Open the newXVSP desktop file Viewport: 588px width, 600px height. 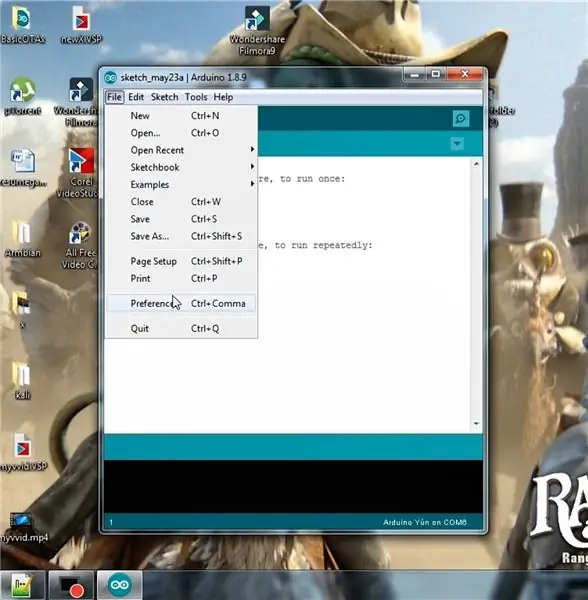(81, 25)
